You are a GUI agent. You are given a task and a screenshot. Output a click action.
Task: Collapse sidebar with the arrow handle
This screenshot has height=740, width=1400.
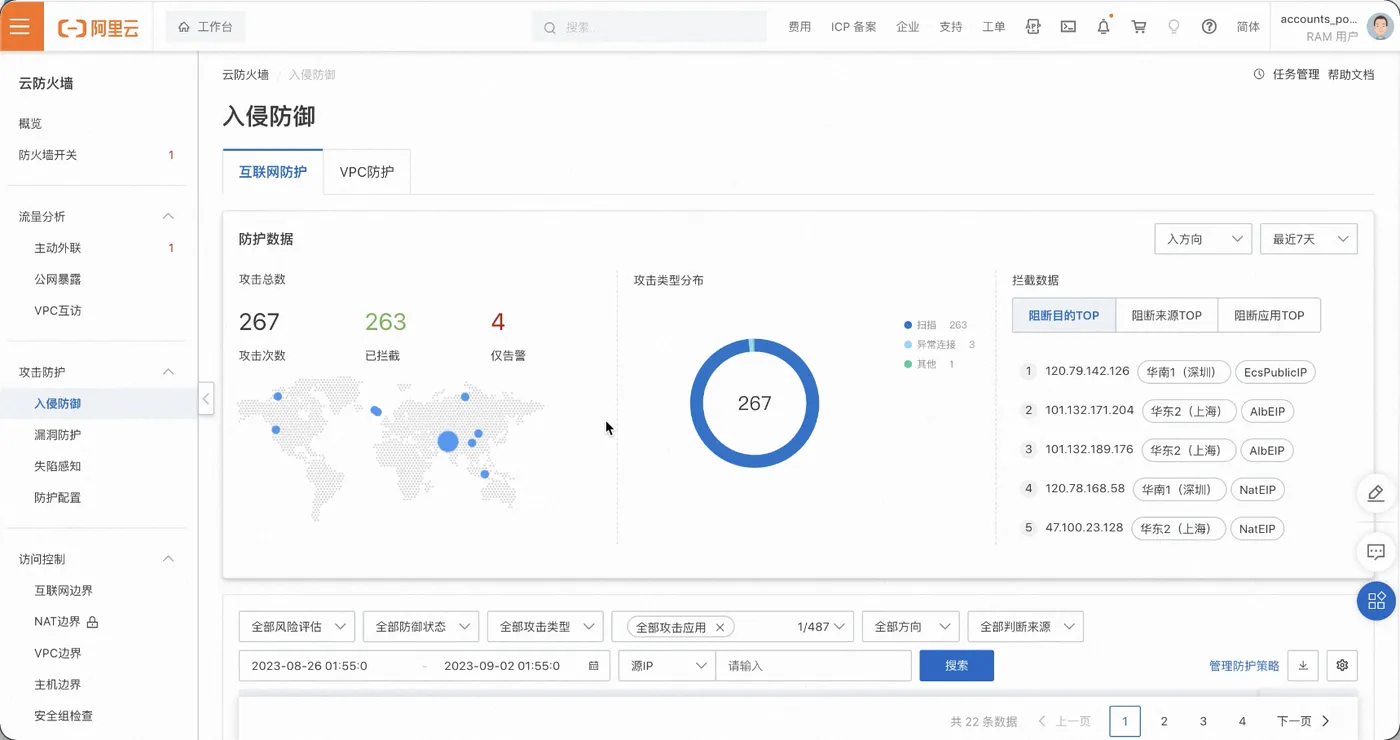click(206, 398)
